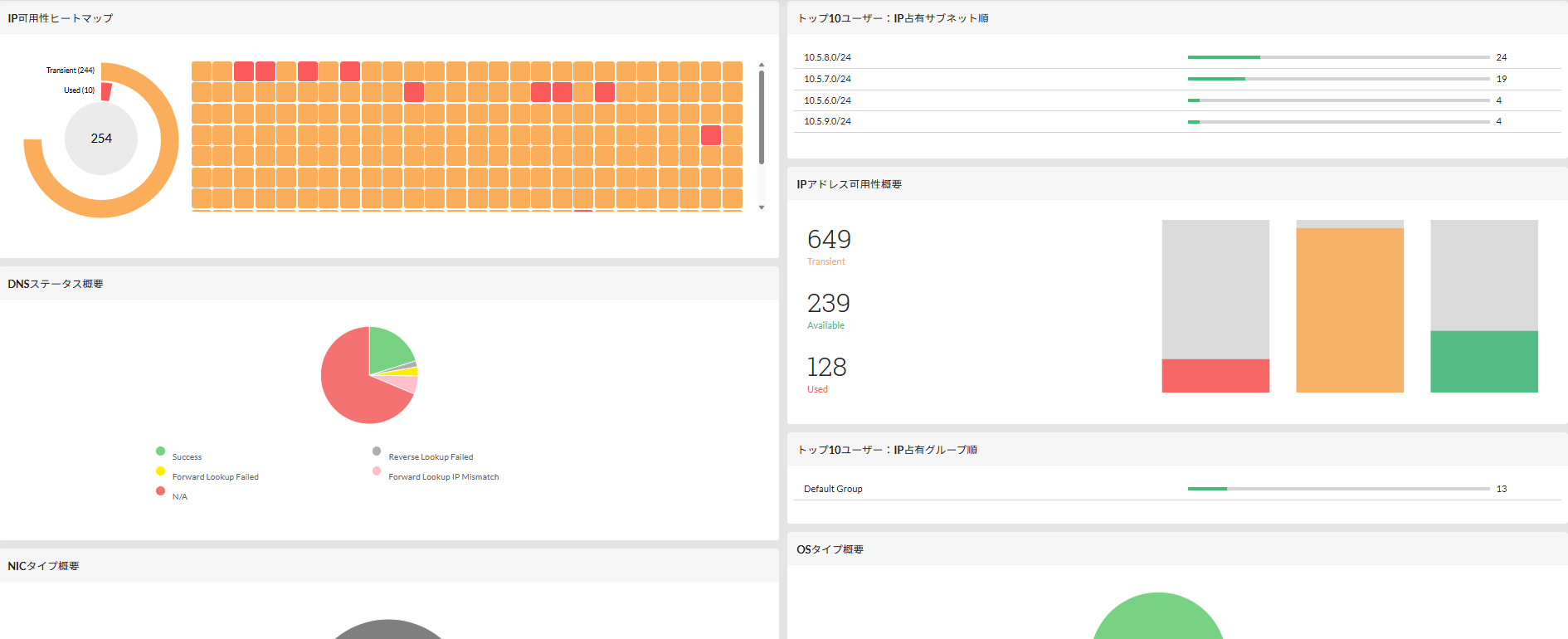Select the Transient (244) donut label

[x=71, y=71]
